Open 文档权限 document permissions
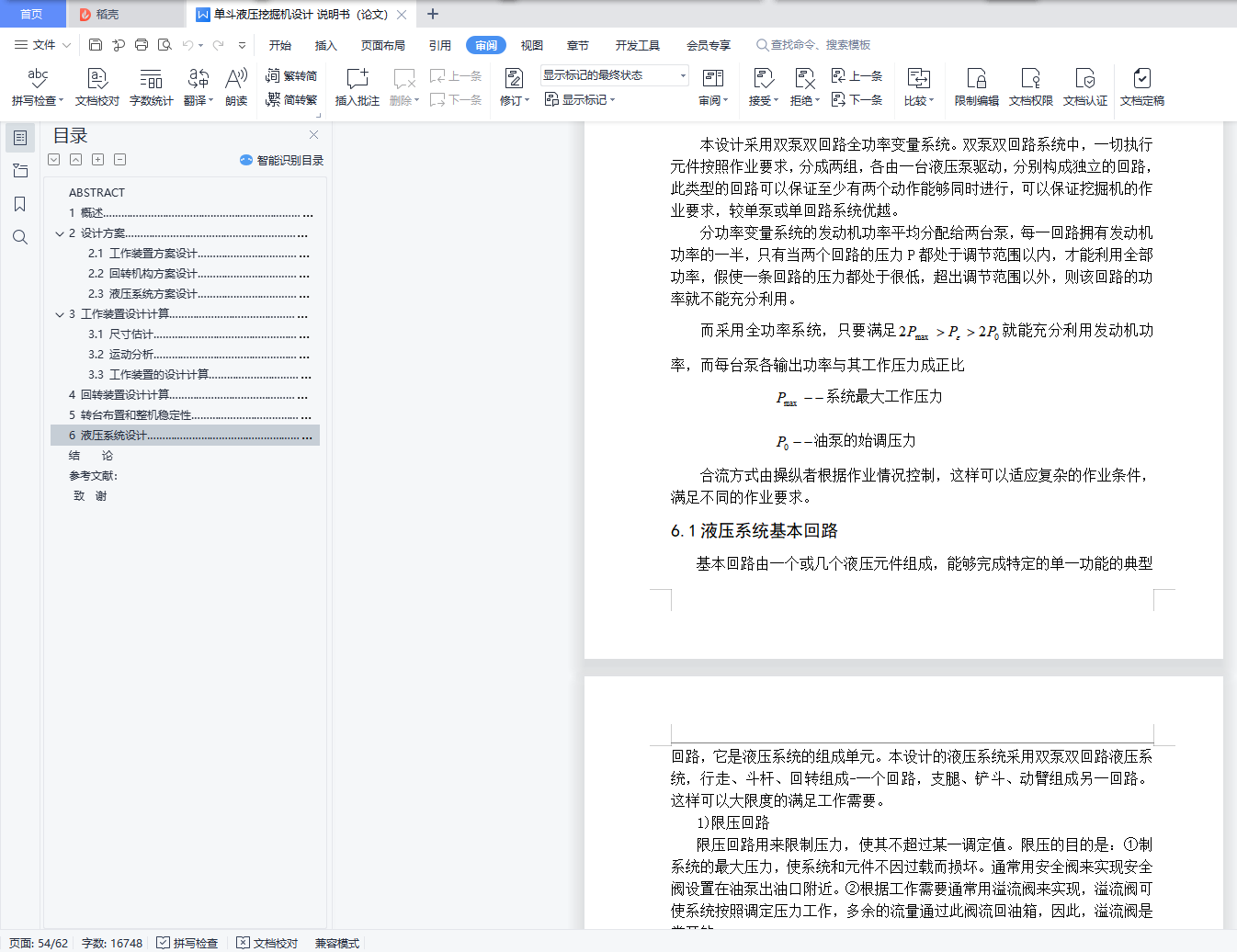Viewport: 1237px width, 952px height. (x=1031, y=87)
